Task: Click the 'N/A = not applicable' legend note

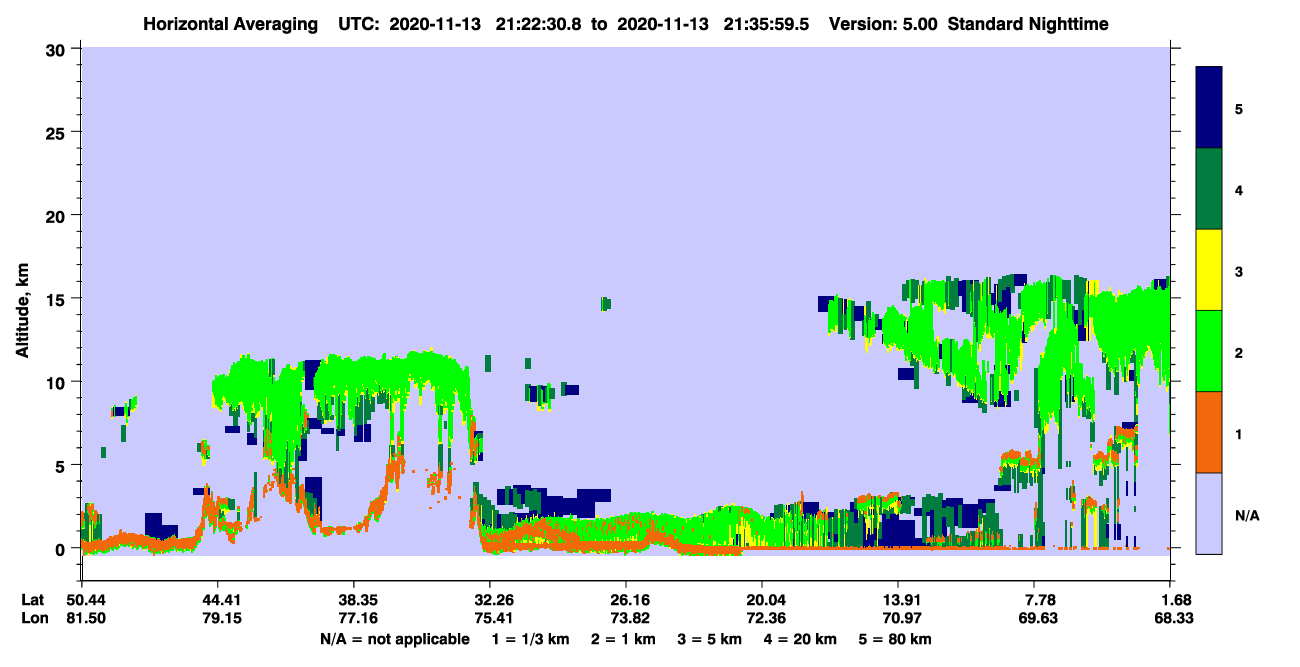Action: tap(394, 639)
